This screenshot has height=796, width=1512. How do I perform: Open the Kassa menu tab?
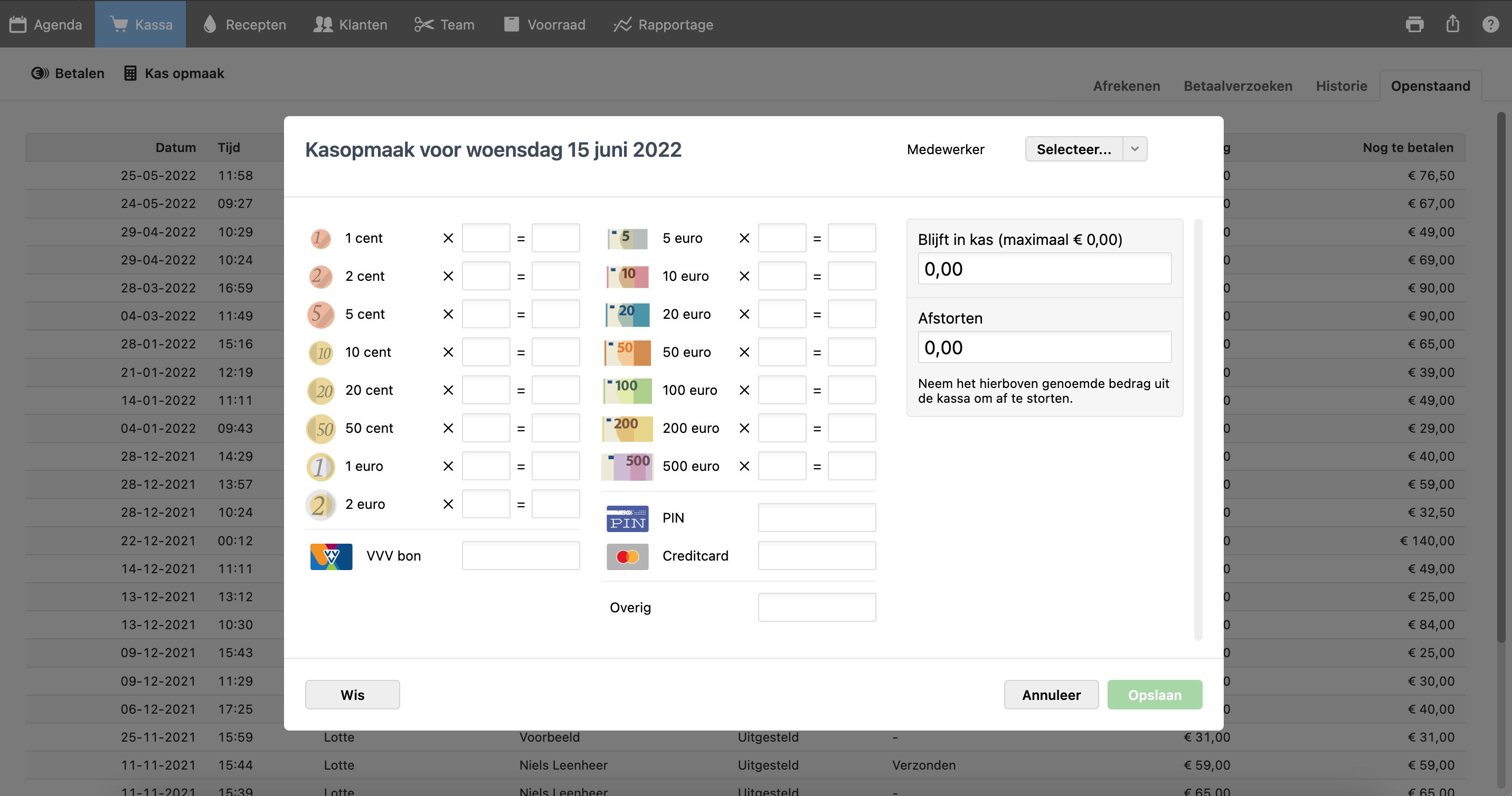coord(141,24)
